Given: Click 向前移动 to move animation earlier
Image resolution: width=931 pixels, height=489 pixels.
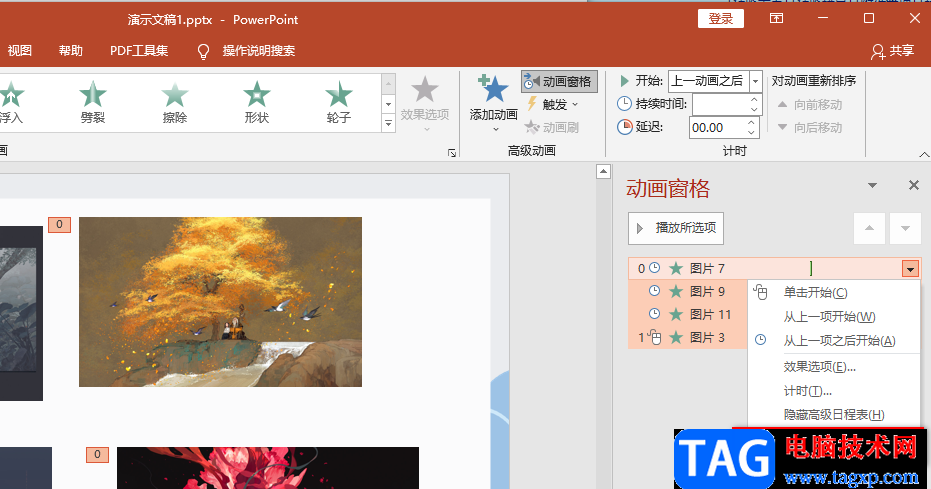Looking at the screenshot, I should [x=810, y=104].
